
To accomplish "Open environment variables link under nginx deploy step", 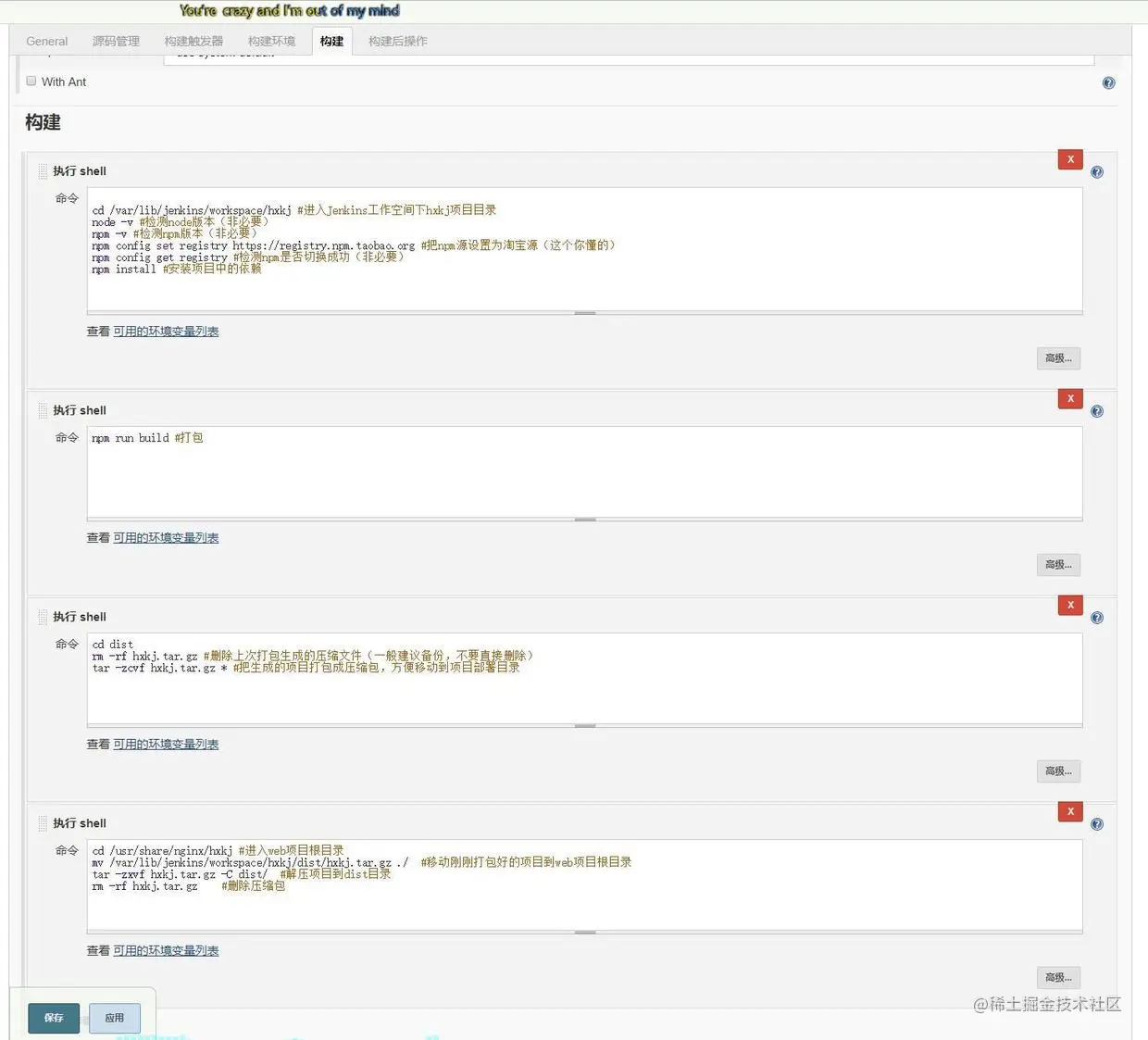I will [166, 951].
